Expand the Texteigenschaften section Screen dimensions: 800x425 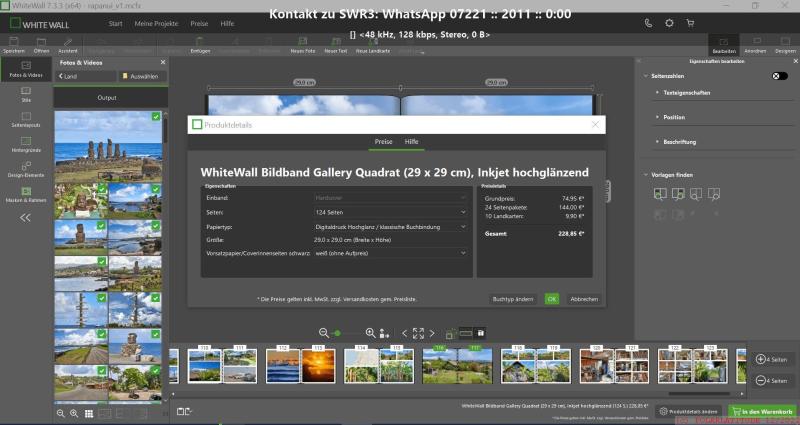(x=686, y=93)
